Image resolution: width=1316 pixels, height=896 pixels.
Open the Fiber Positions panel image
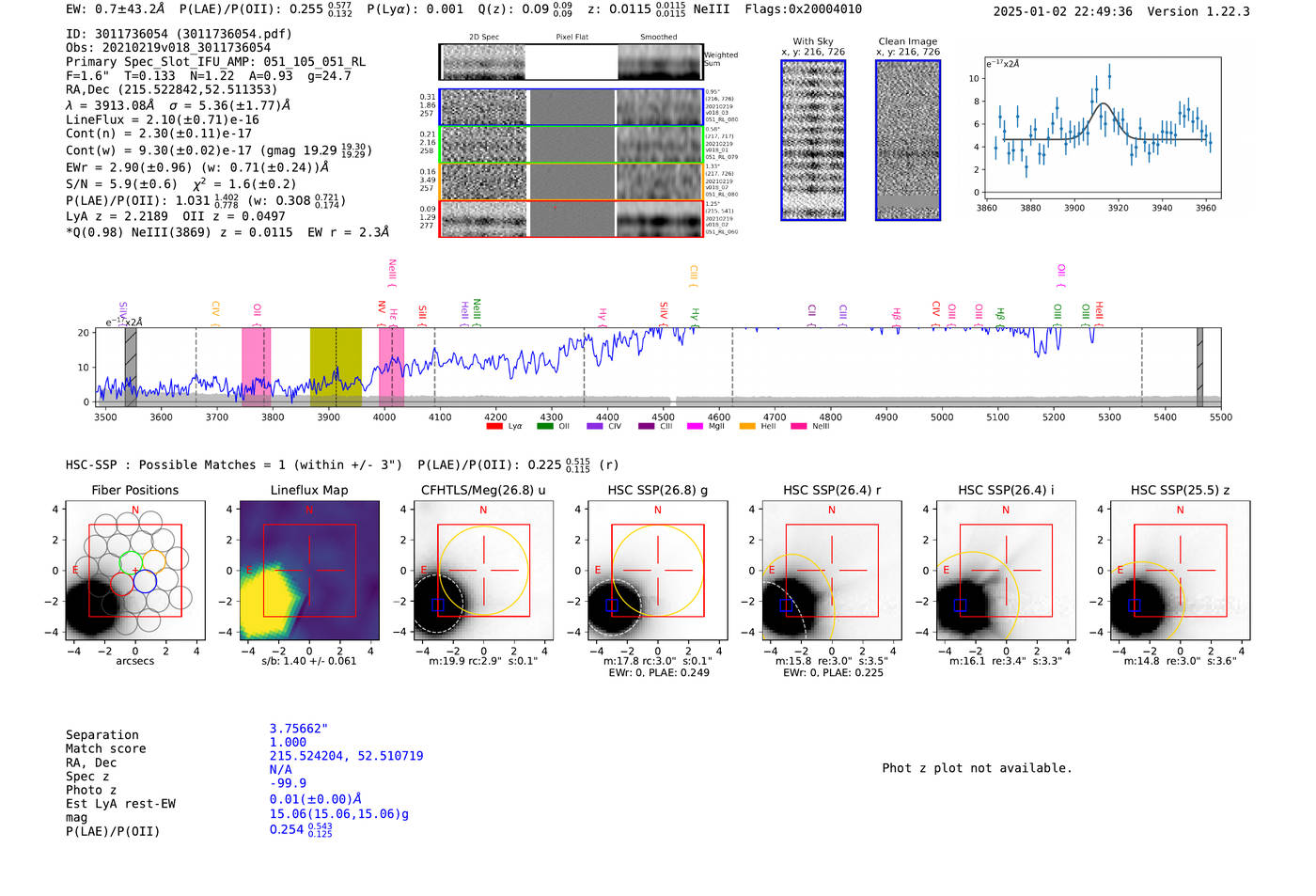[135, 571]
